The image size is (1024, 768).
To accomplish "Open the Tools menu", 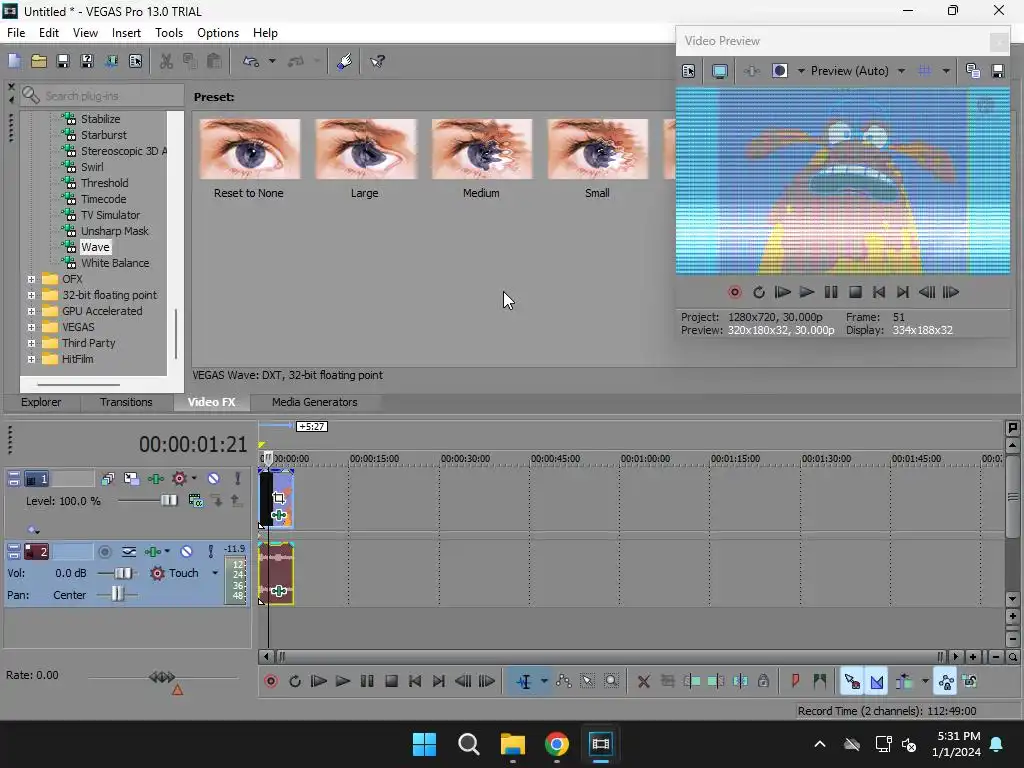I will tap(168, 33).
